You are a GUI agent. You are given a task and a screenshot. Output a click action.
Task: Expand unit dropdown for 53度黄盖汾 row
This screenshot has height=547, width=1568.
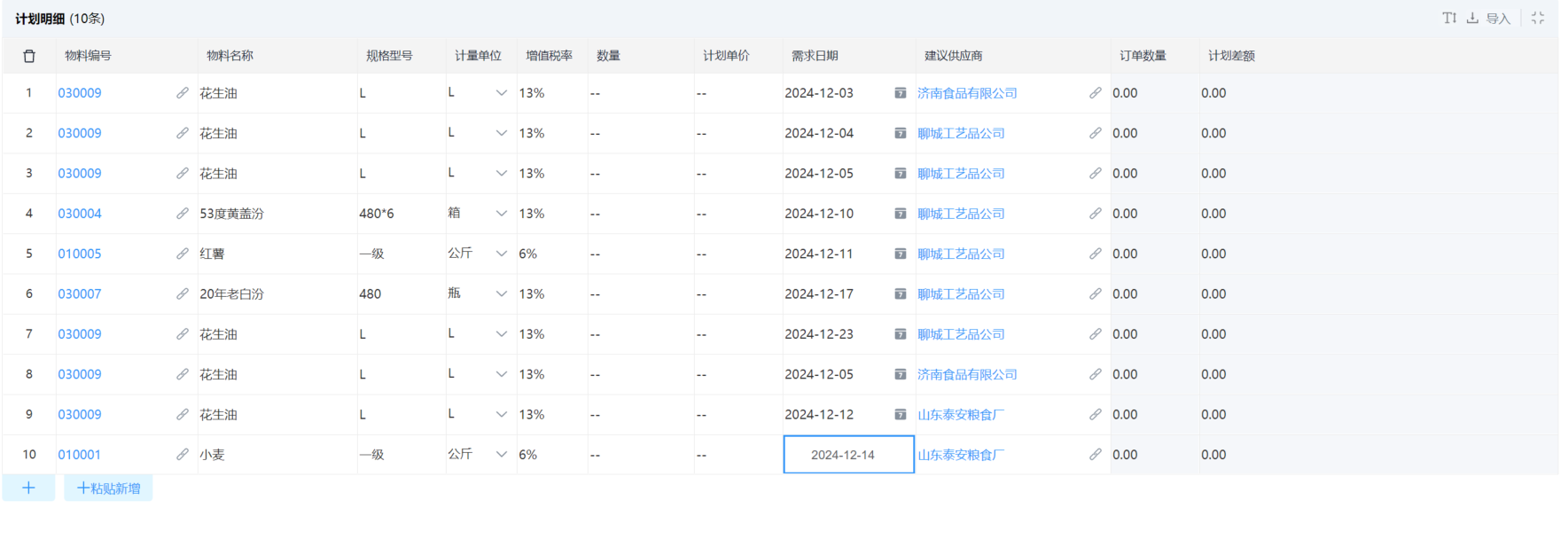pyautogui.click(x=501, y=214)
